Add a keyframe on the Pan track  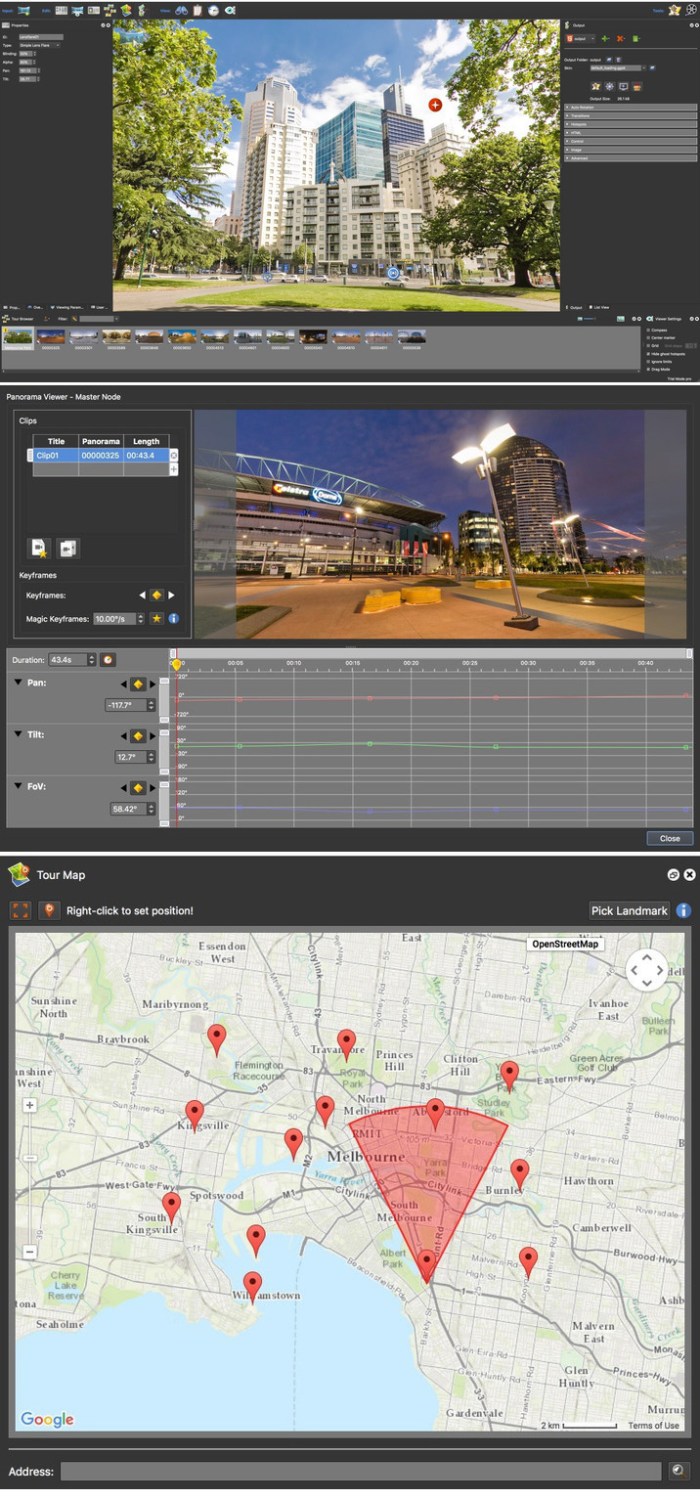pos(138,684)
